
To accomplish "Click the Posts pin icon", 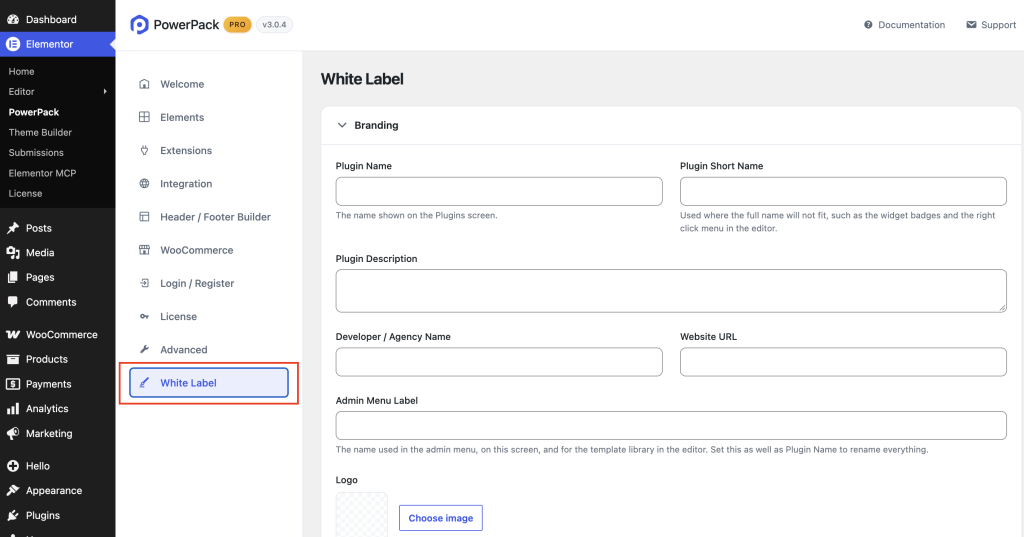I will point(12,228).
